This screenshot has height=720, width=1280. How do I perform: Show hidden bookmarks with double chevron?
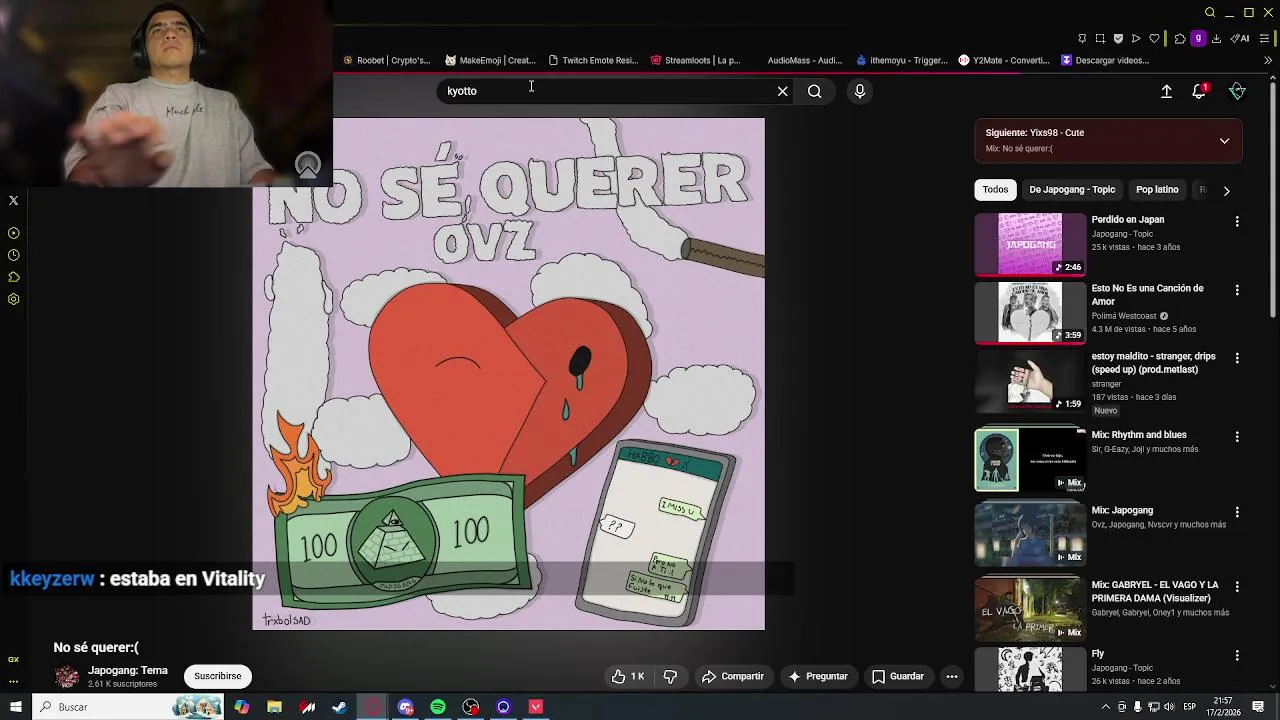tap(1268, 60)
